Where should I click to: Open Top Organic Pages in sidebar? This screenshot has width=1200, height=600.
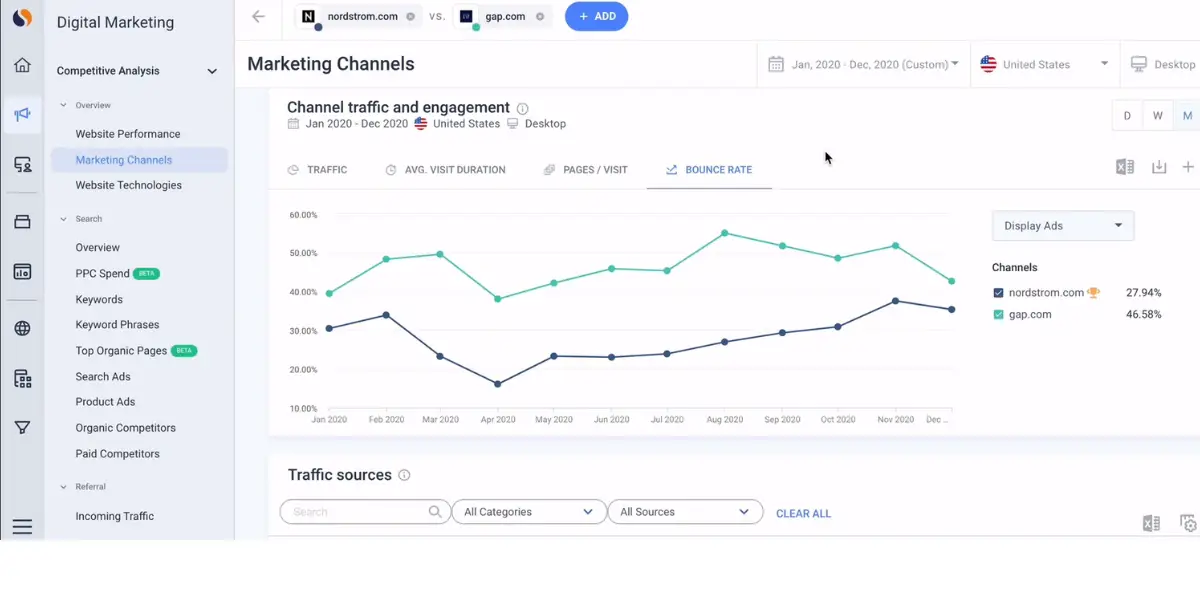(x=121, y=351)
